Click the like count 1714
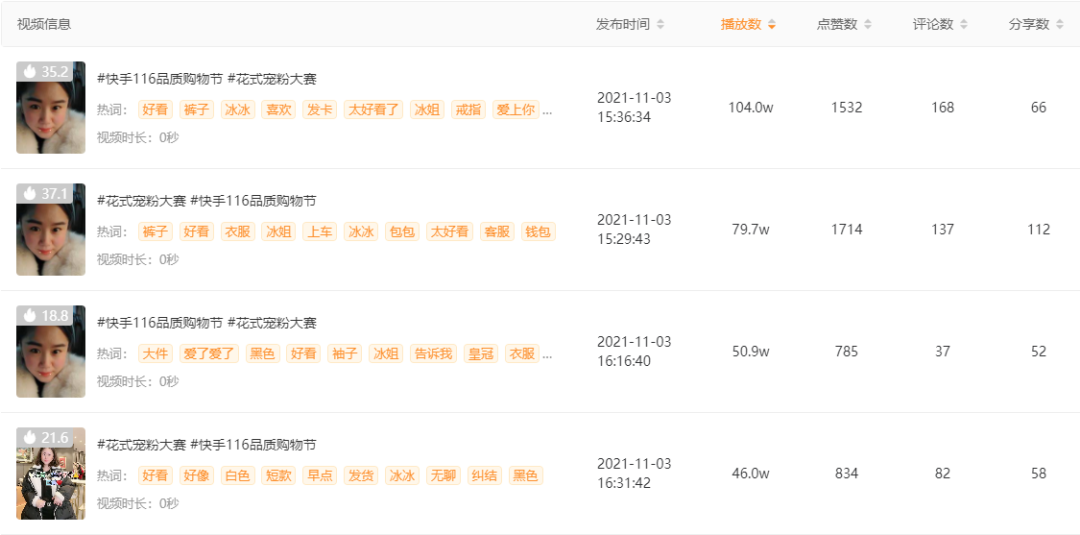This screenshot has width=1080, height=535. (x=847, y=229)
